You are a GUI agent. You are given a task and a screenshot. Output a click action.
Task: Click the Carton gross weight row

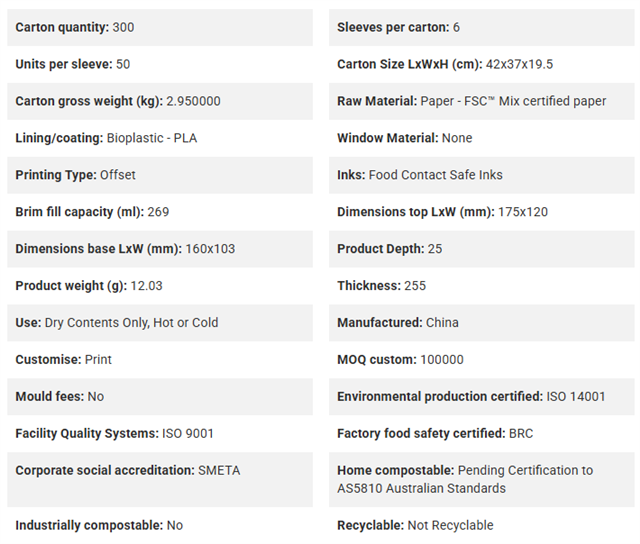tap(160, 101)
